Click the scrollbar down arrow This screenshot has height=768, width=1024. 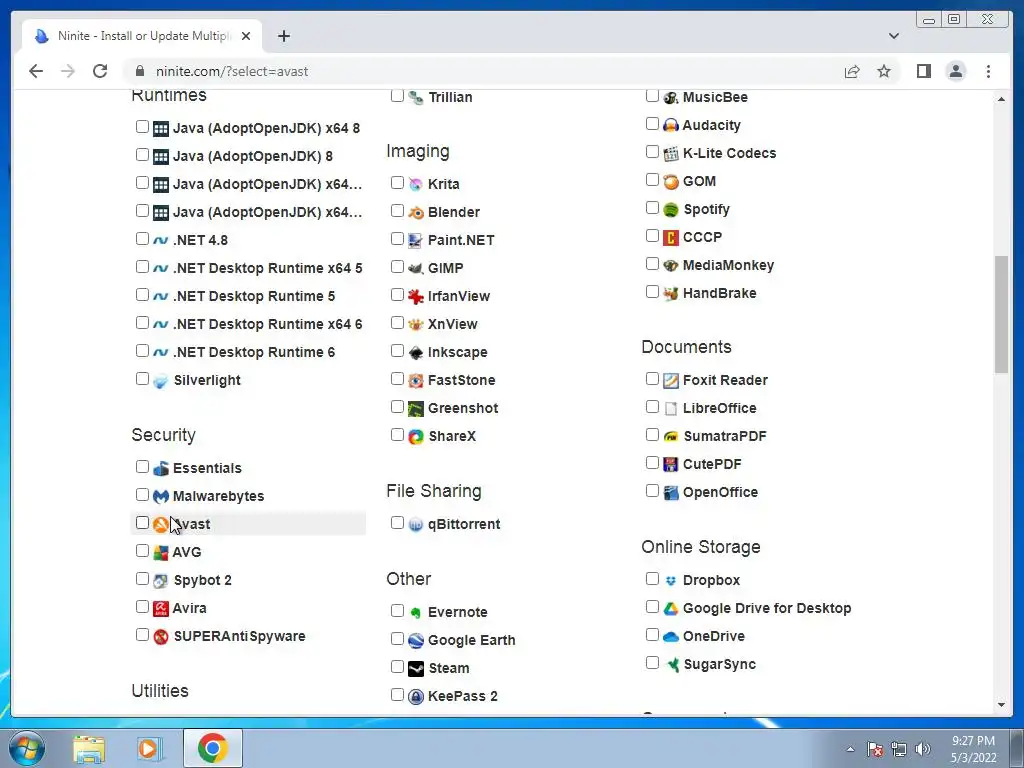[1001, 705]
